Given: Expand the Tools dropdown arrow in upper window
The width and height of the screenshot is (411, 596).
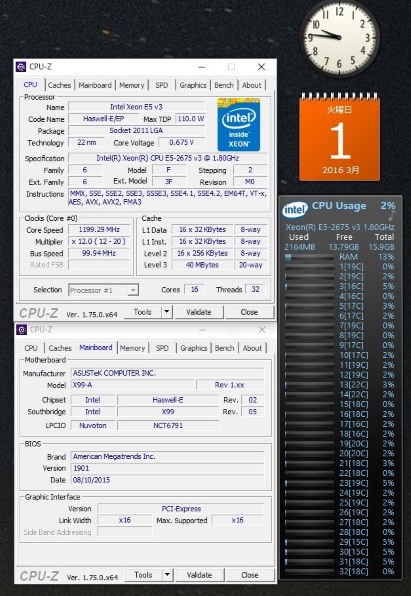Looking at the screenshot, I should 167,312.
